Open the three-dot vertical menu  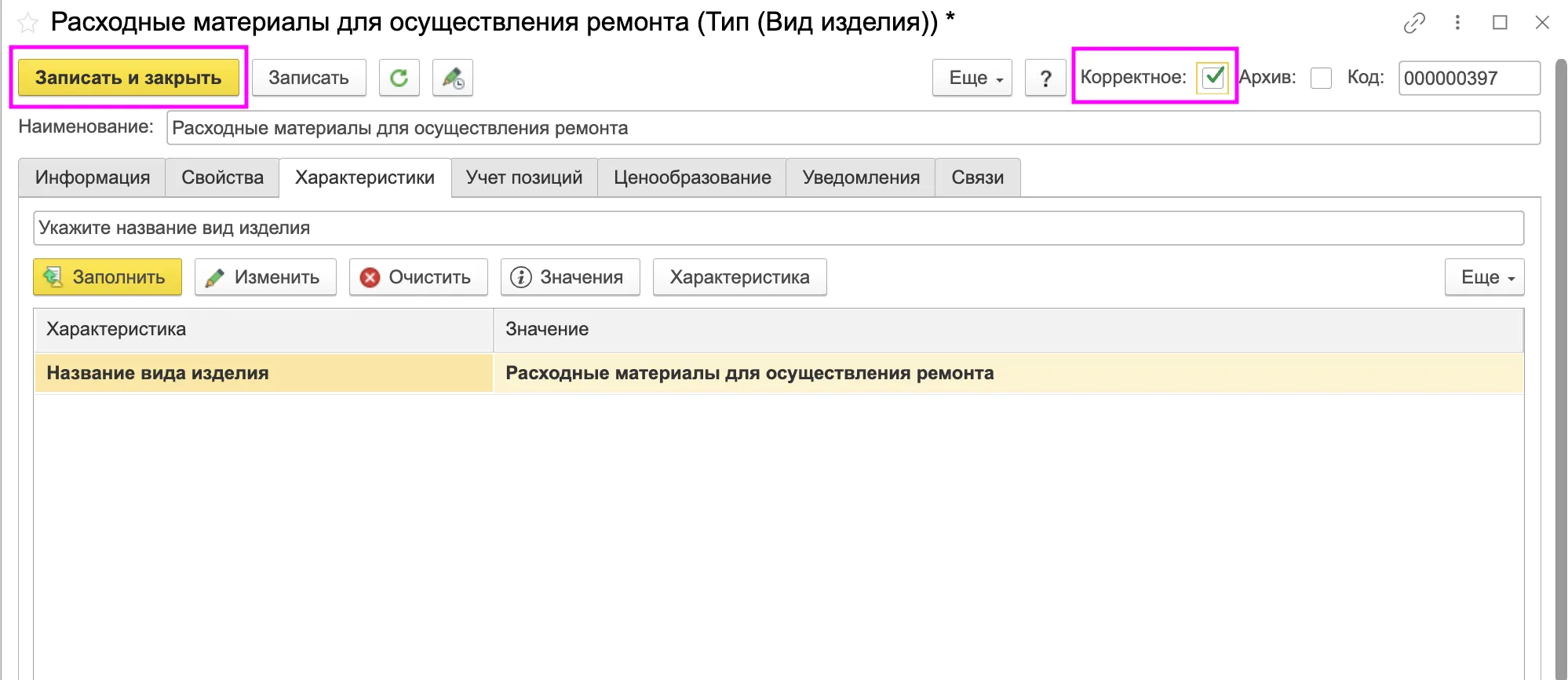tap(1457, 23)
